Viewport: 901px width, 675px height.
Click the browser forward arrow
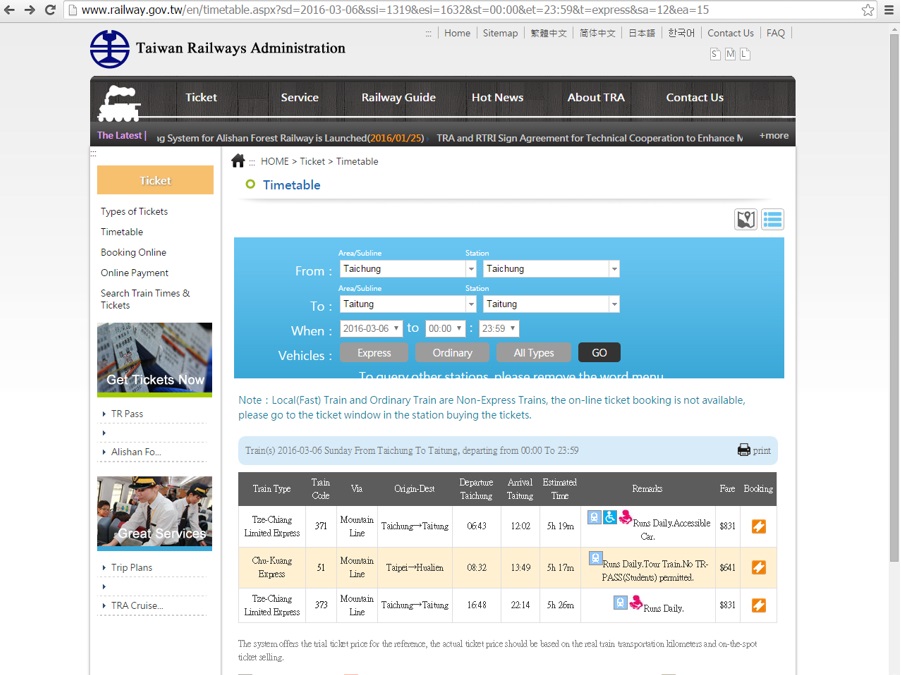pyautogui.click(x=29, y=10)
